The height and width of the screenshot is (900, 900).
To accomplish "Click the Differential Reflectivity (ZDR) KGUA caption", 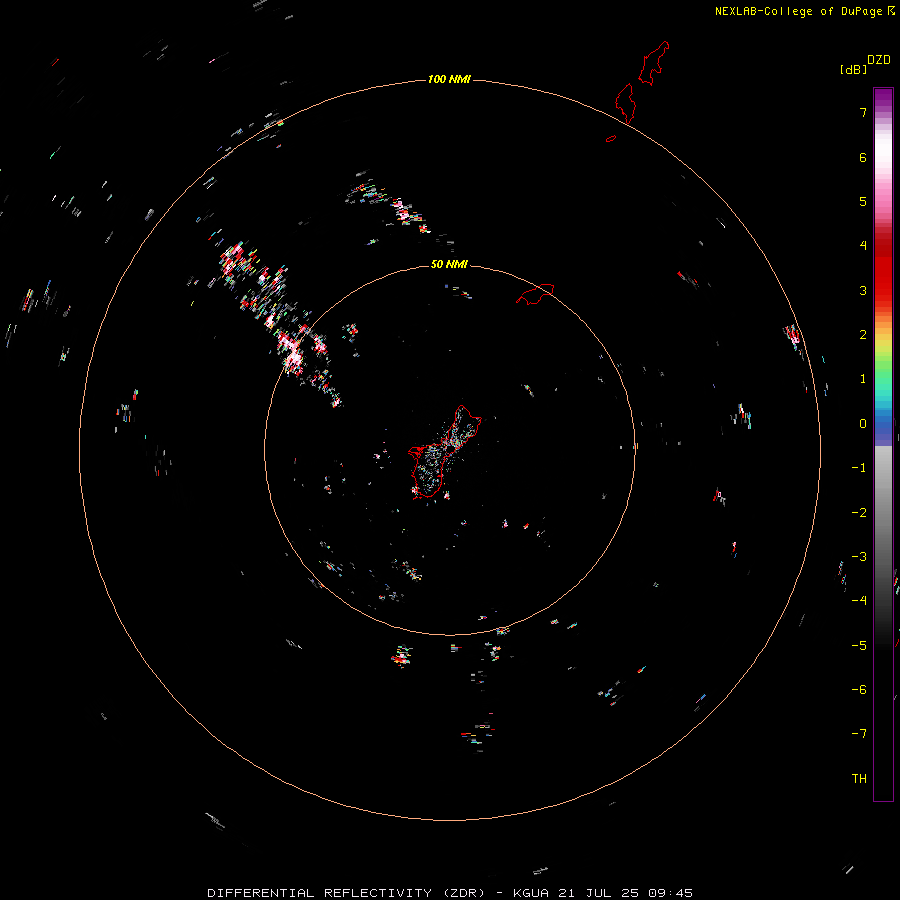I will click(x=450, y=893).
